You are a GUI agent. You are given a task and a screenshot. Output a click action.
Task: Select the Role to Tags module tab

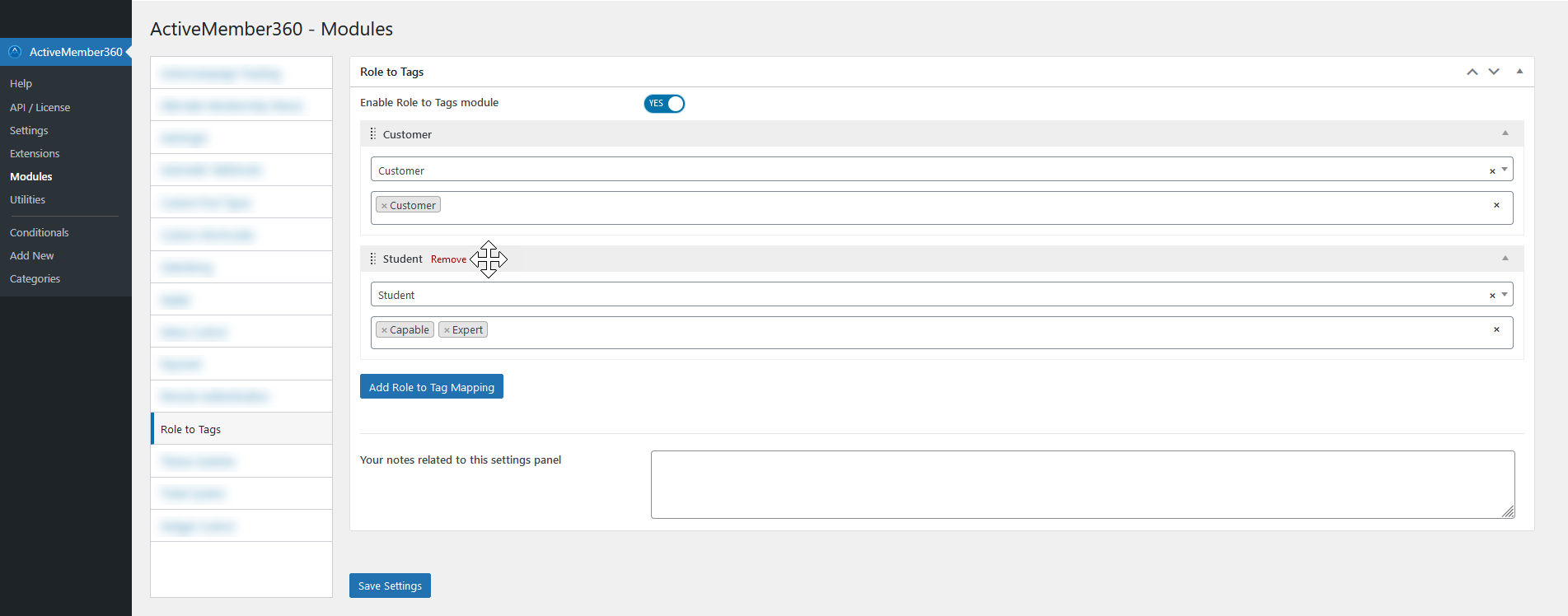[x=241, y=429]
